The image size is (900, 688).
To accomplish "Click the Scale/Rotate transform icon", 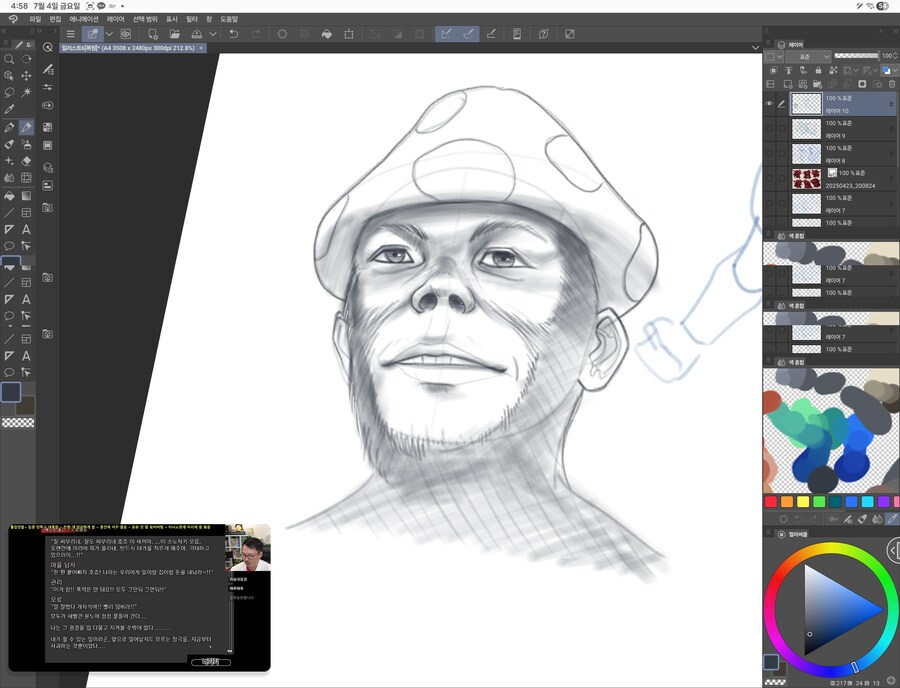I will coord(349,34).
